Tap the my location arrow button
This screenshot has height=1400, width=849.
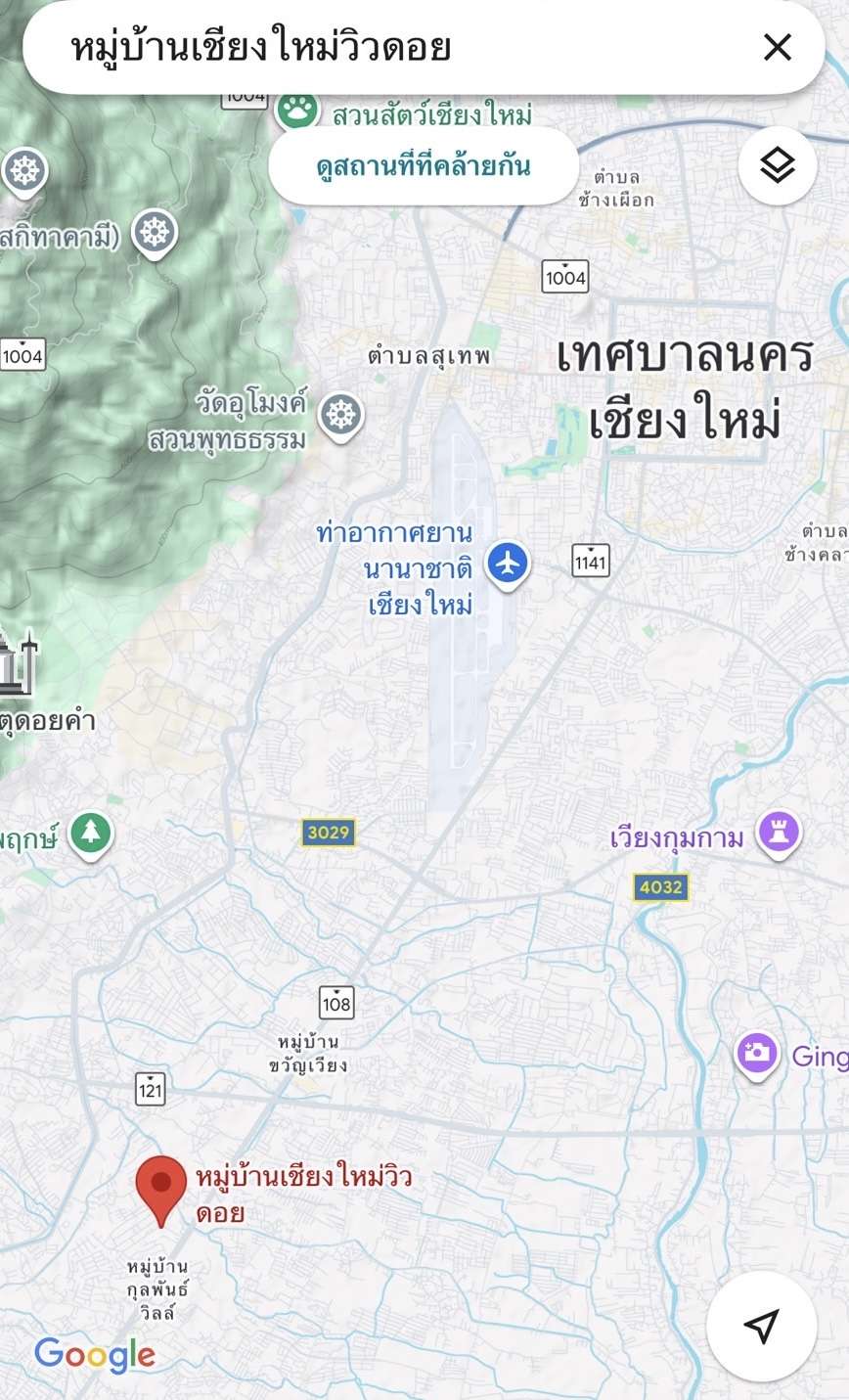click(x=761, y=1326)
